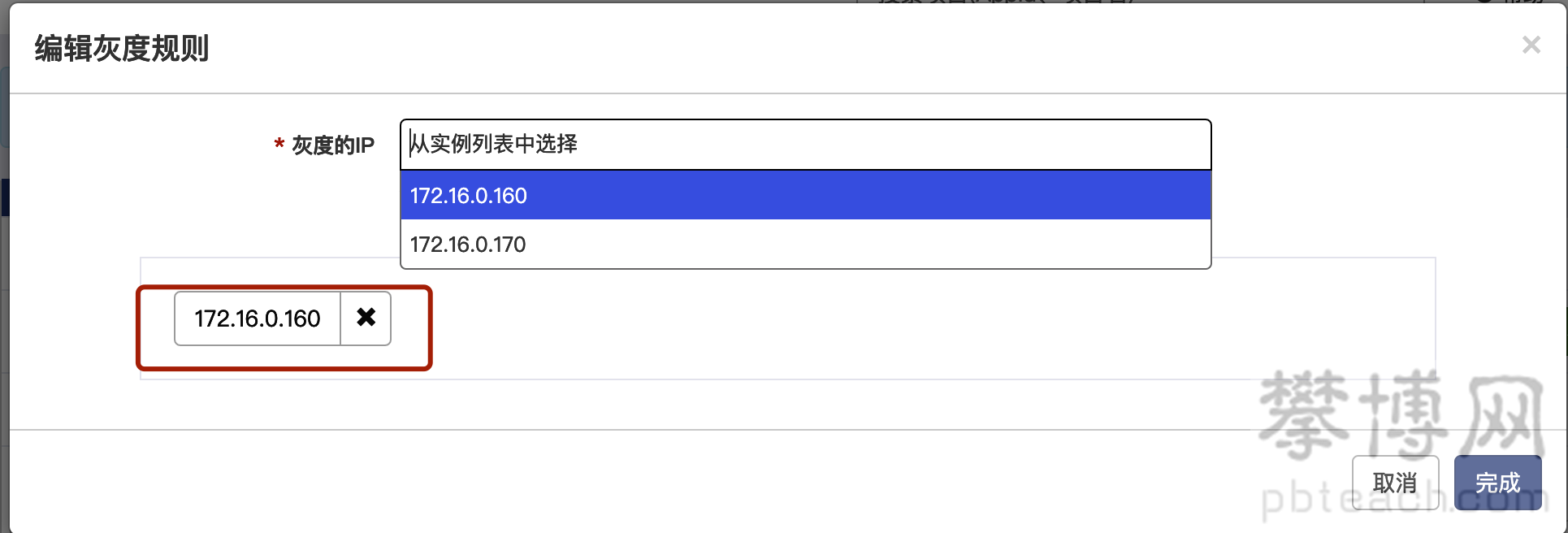Click the 取消 button

(x=1395, y=483)
